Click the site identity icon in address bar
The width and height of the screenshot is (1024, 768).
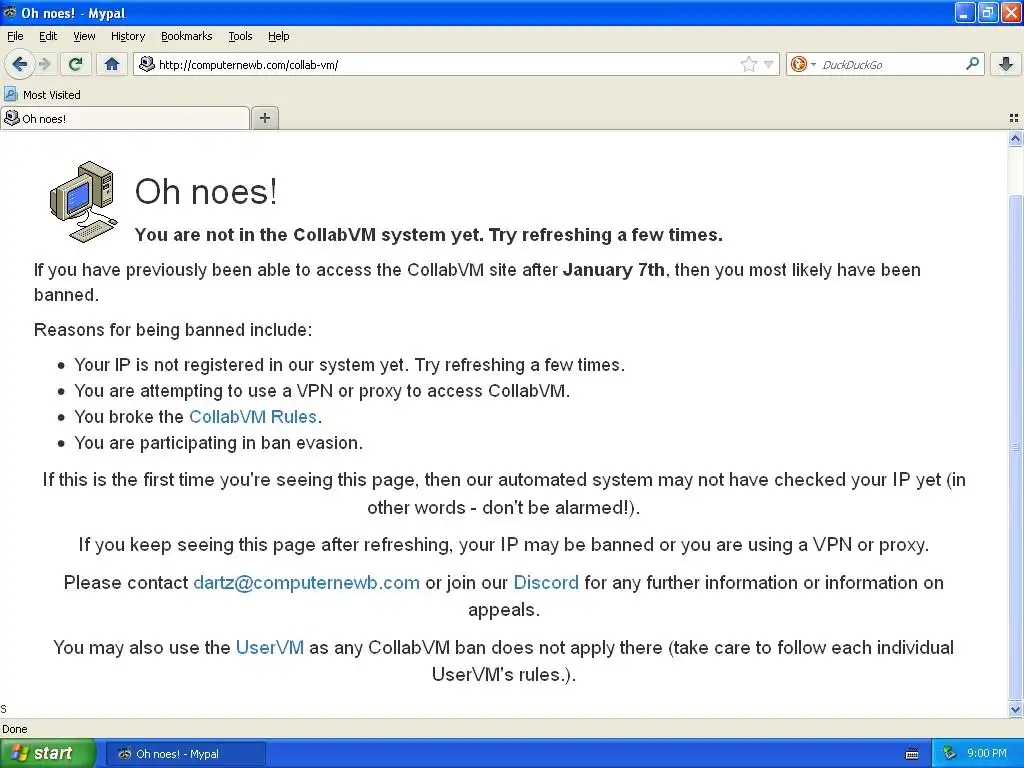coord(148,64)
